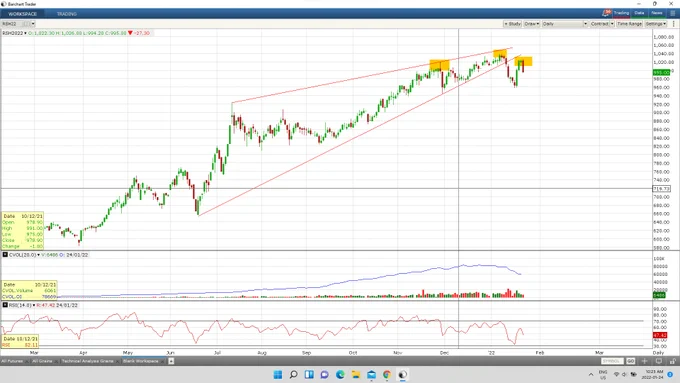This screenshot has height=383, width=680.
Task: Click the Barchart Trader taskbar icon
Action: (402, 374)
